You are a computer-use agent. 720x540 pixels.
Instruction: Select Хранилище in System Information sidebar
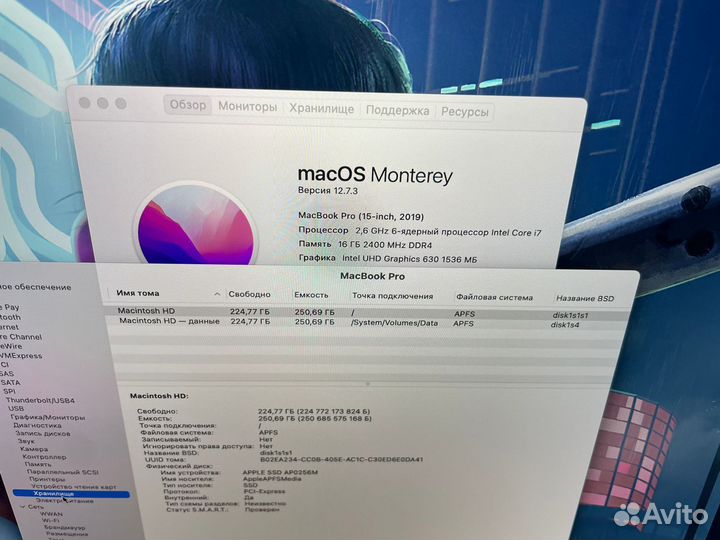coord(54,494)
